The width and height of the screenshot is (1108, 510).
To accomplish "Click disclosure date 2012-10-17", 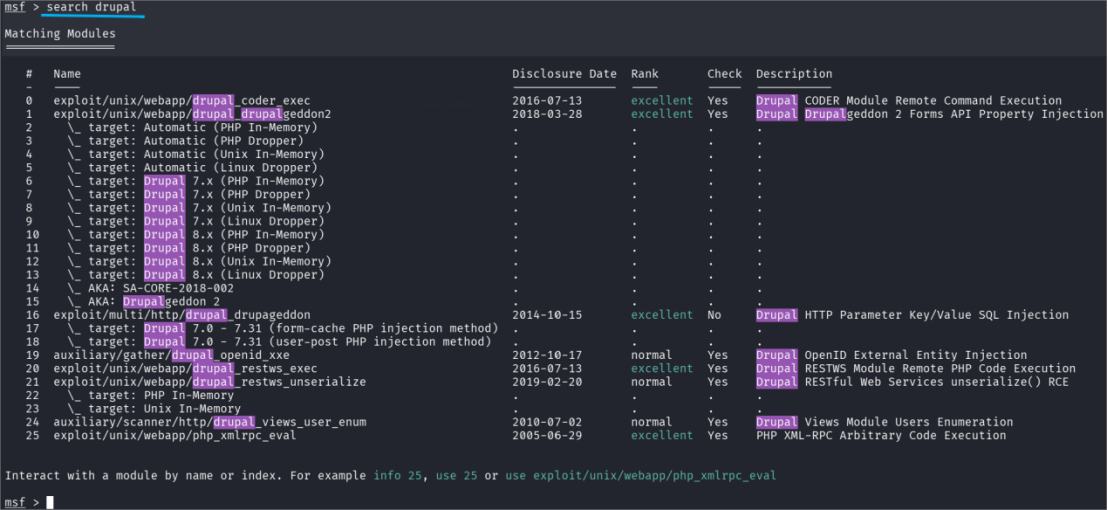I will pyautogui.click(x=547, y=355).
